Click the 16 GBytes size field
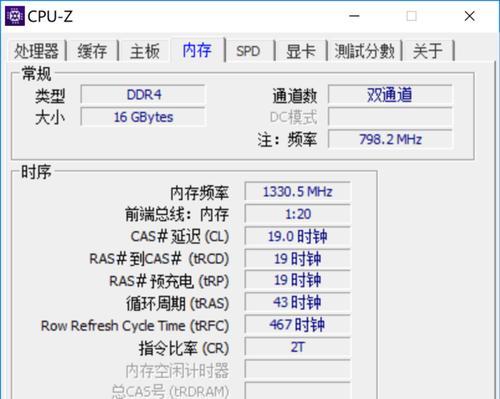 click(143, 117)
